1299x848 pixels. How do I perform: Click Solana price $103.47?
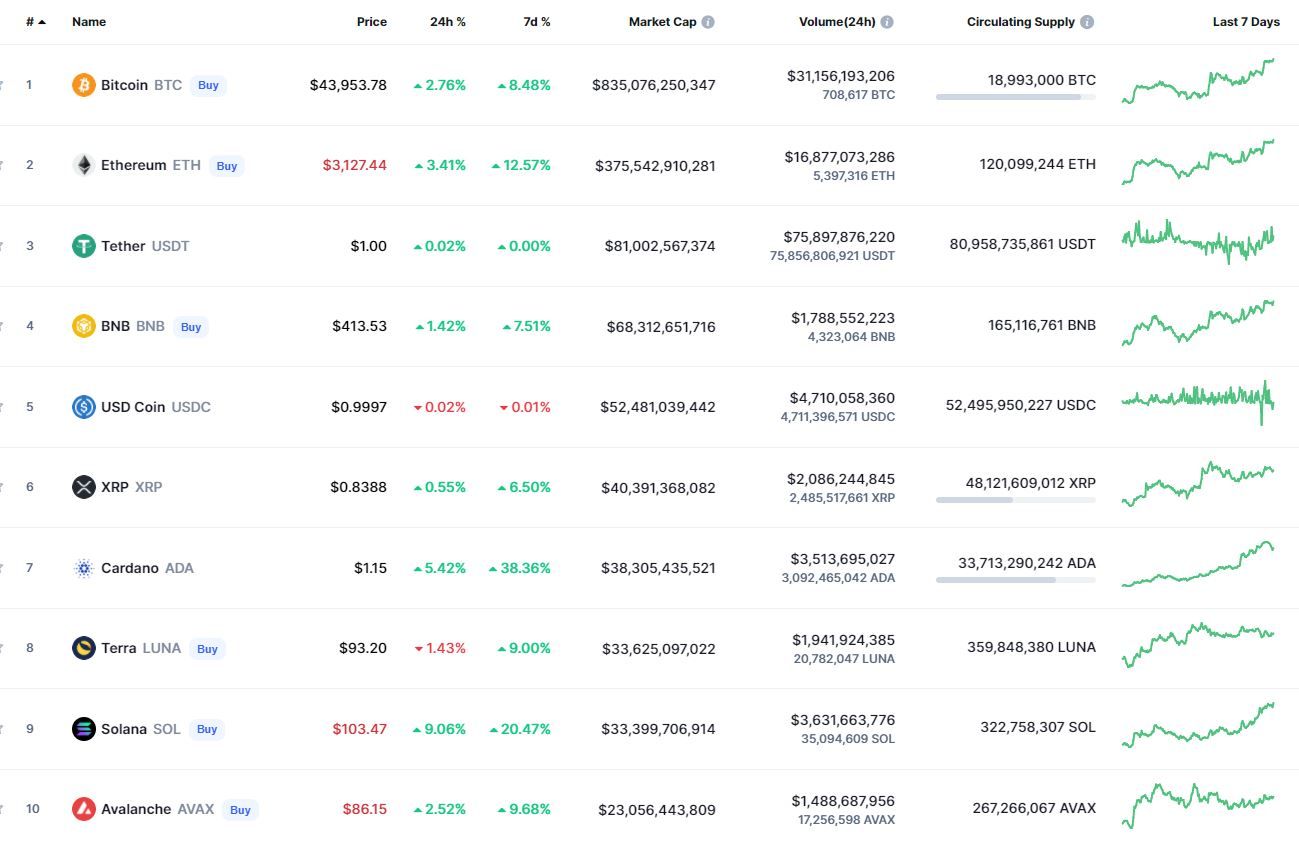pos(360,729)
